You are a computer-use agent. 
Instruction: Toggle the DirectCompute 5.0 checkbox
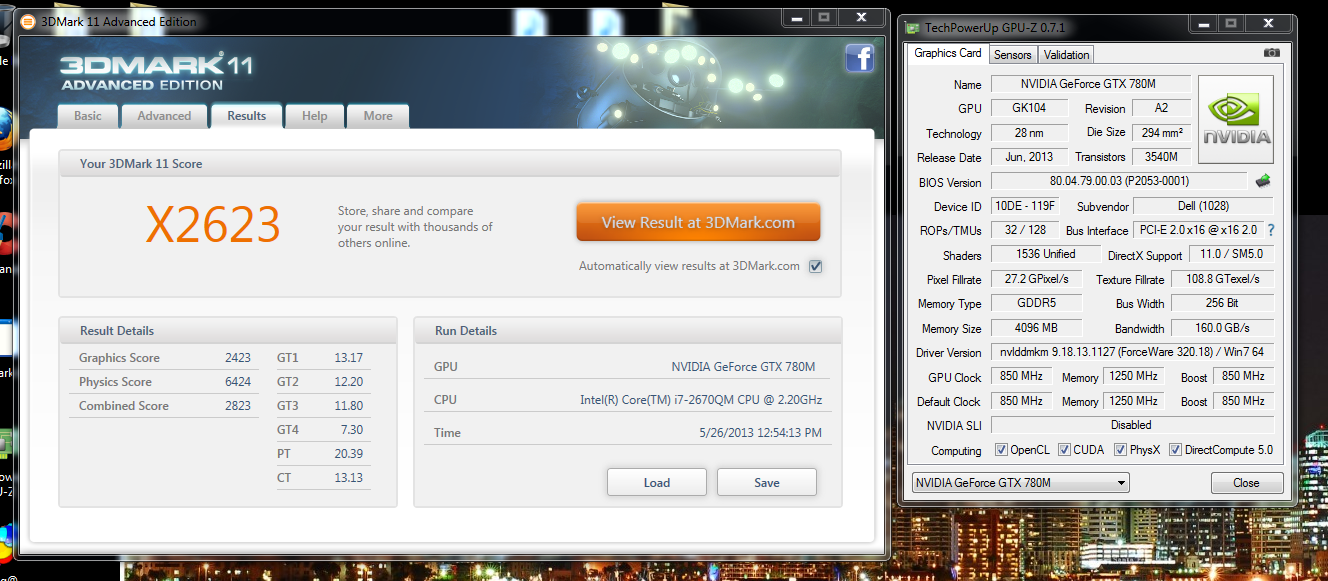pos(1175,450)
